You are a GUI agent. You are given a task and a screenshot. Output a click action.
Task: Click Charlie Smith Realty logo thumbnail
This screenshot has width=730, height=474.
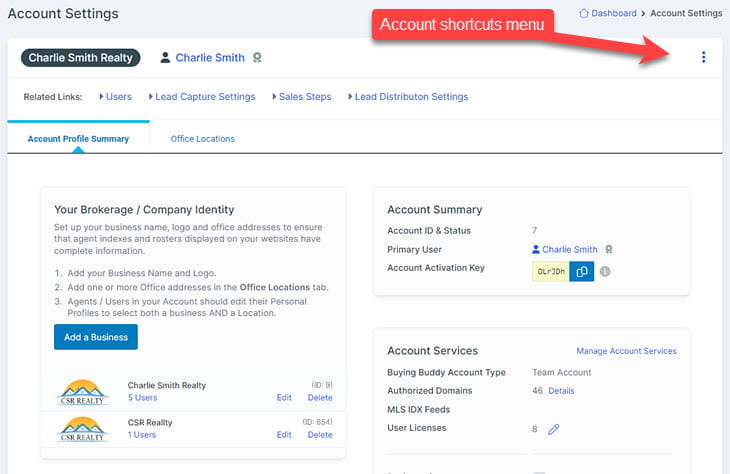(82, 392)
